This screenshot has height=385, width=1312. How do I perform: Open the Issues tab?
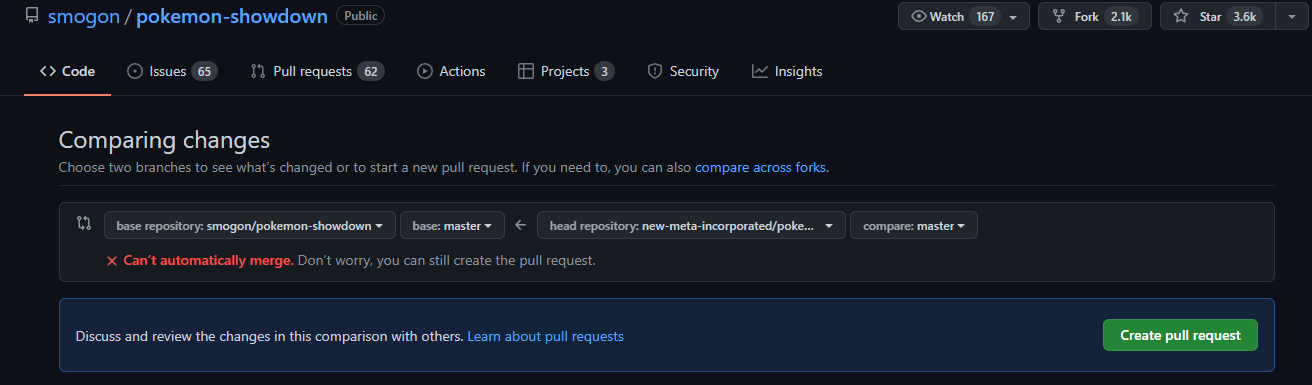point(172,71)
